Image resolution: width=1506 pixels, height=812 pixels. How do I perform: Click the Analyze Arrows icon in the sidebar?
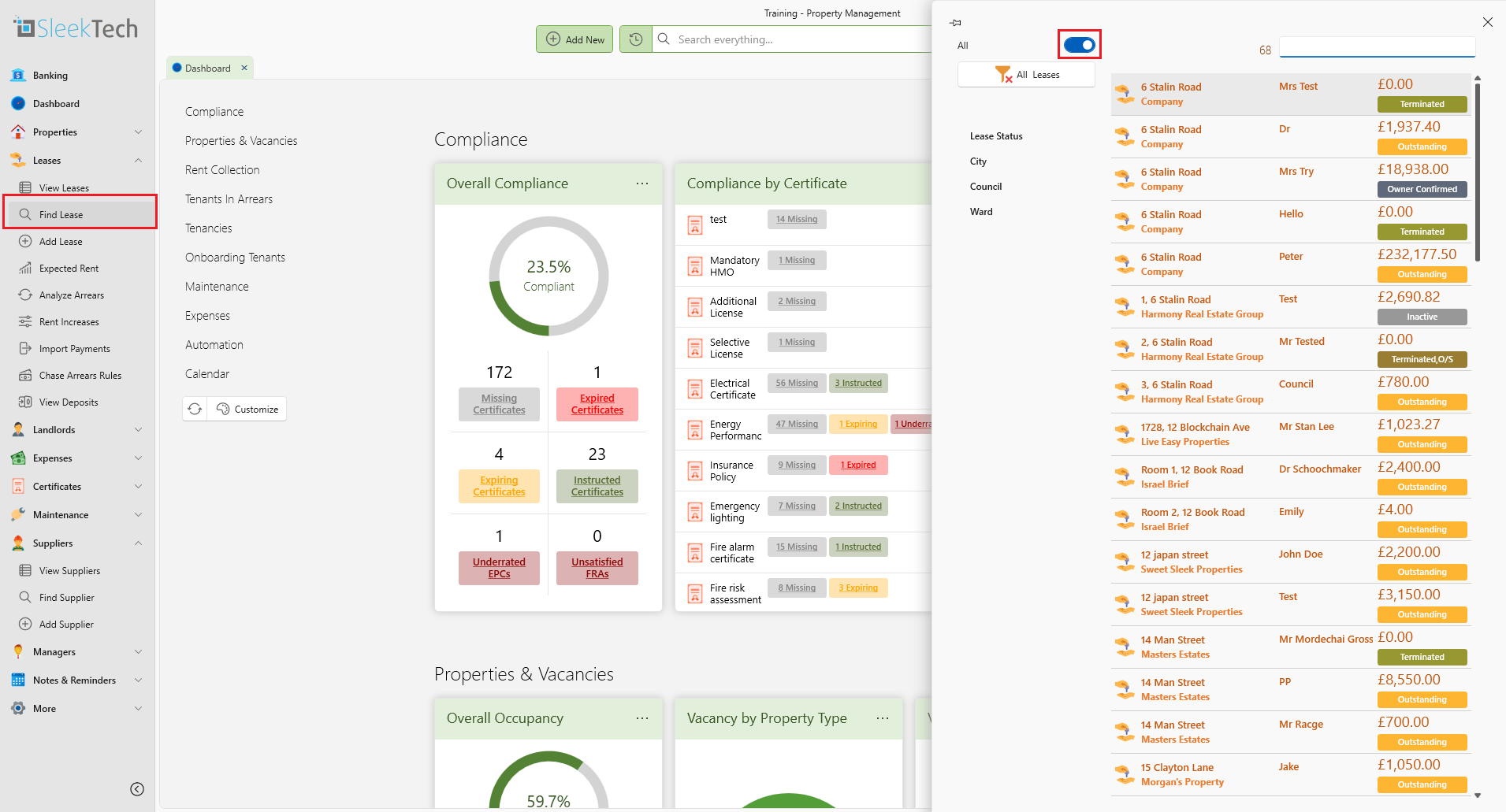(x=25, y=295)
